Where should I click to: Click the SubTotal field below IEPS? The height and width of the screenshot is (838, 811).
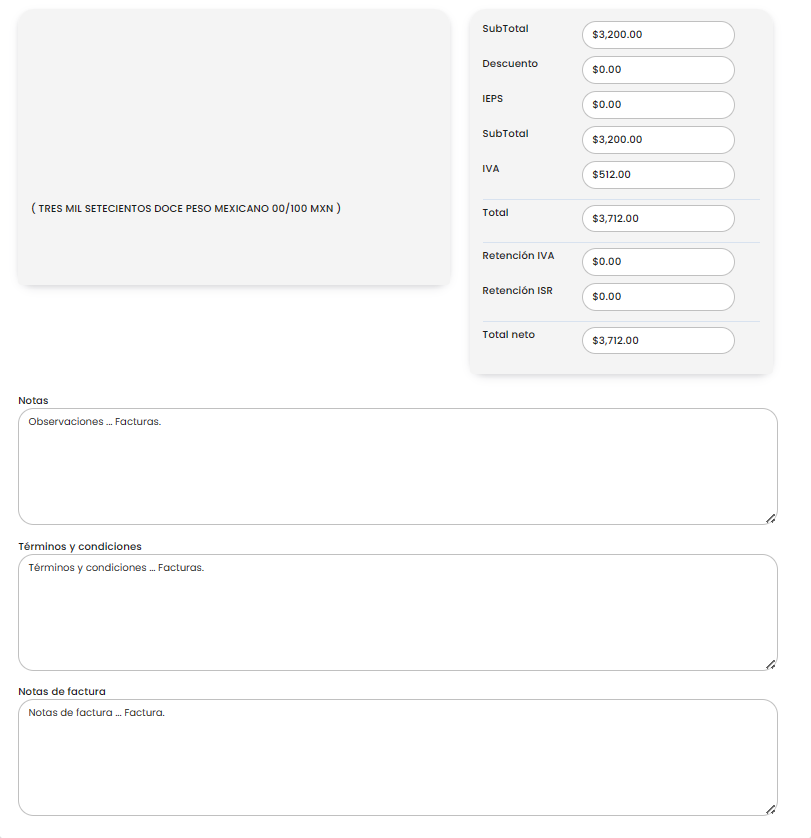(657, 140)
